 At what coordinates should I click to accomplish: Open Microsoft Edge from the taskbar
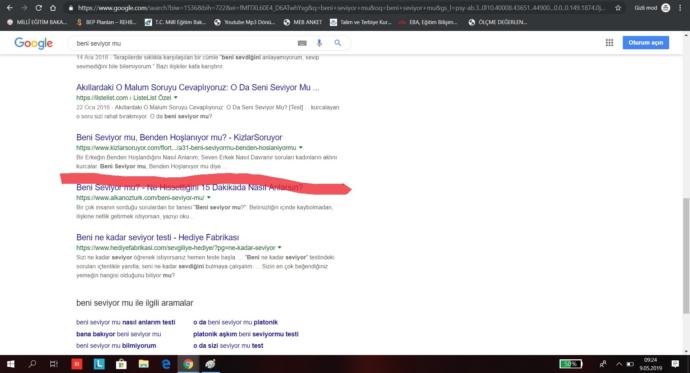(166, 364)
